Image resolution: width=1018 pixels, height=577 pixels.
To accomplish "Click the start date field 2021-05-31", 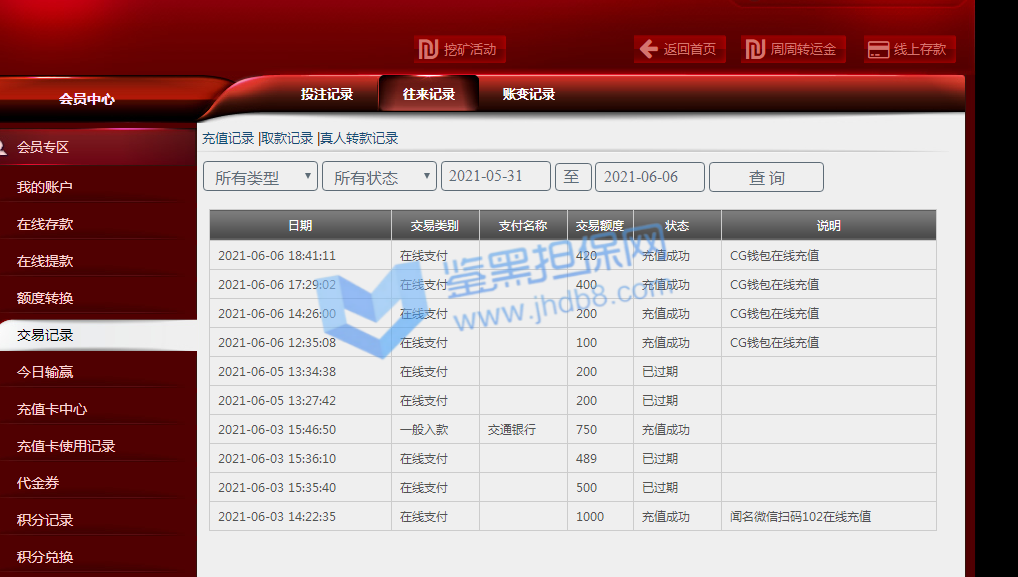I will pyautogui.click(x=496, y=176).
